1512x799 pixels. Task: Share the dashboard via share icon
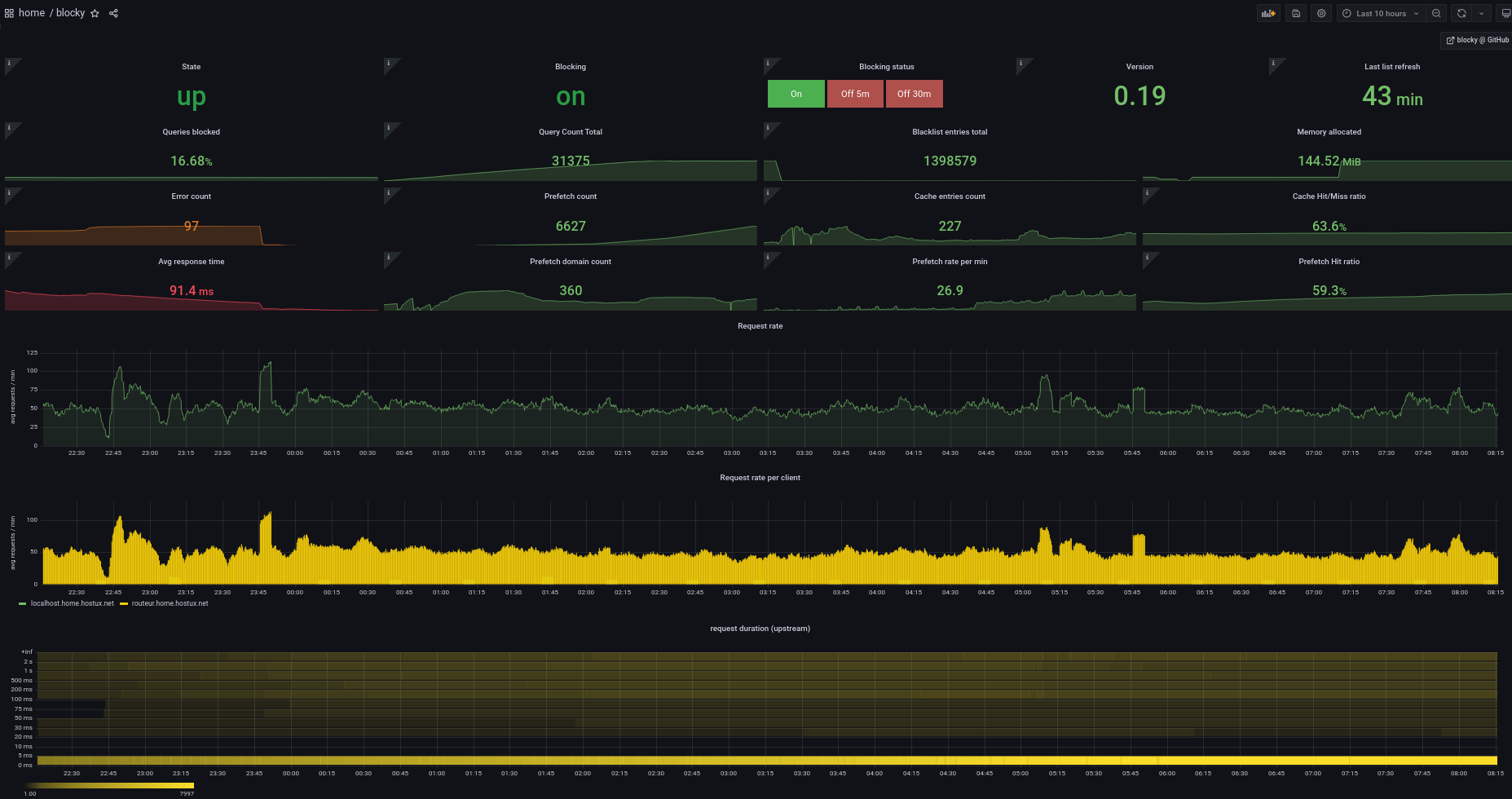point(113,13)
